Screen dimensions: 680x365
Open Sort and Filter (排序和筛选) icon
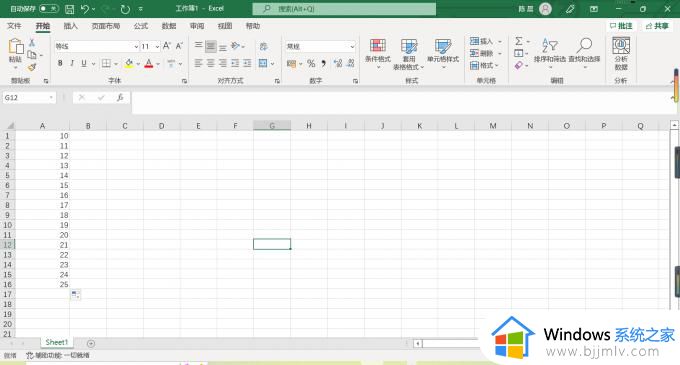coord(549,45)
